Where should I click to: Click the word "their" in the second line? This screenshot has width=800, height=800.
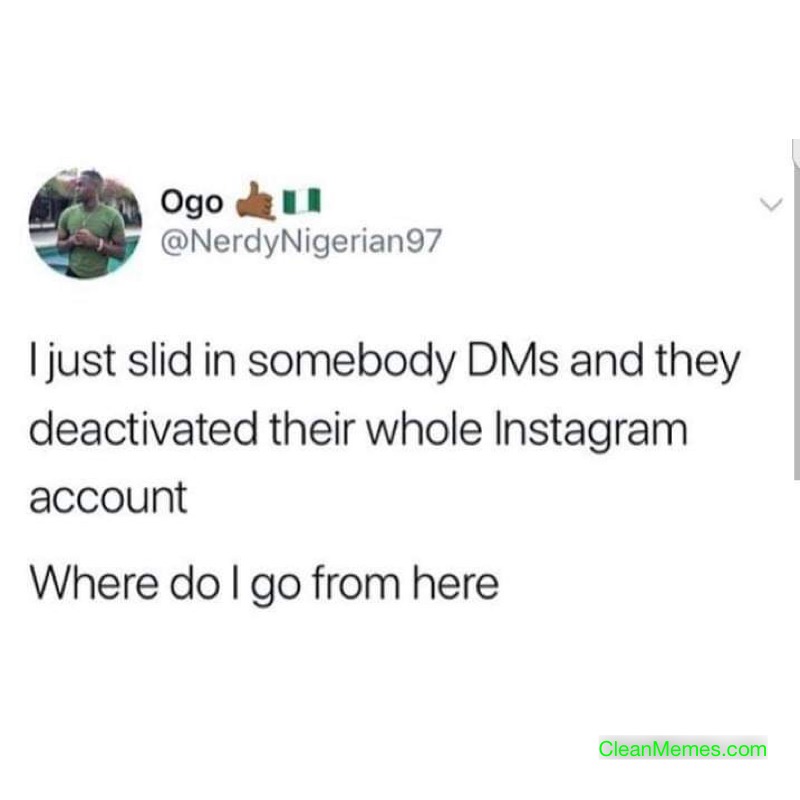pos(312,429)
